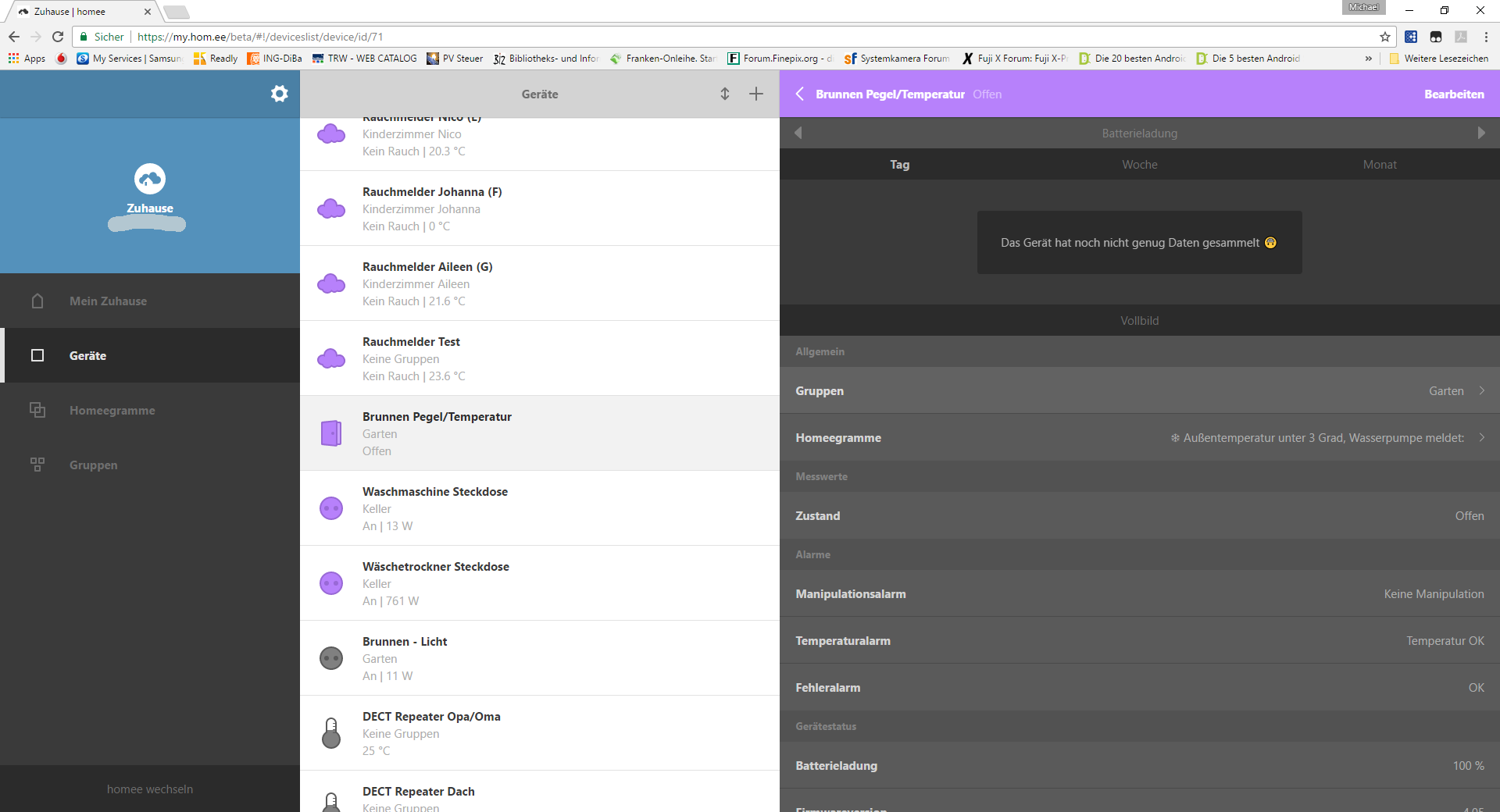1500x812 pixels.
Task: Click the Gruppen icon in sidebar
Action: tap(37, 465)
